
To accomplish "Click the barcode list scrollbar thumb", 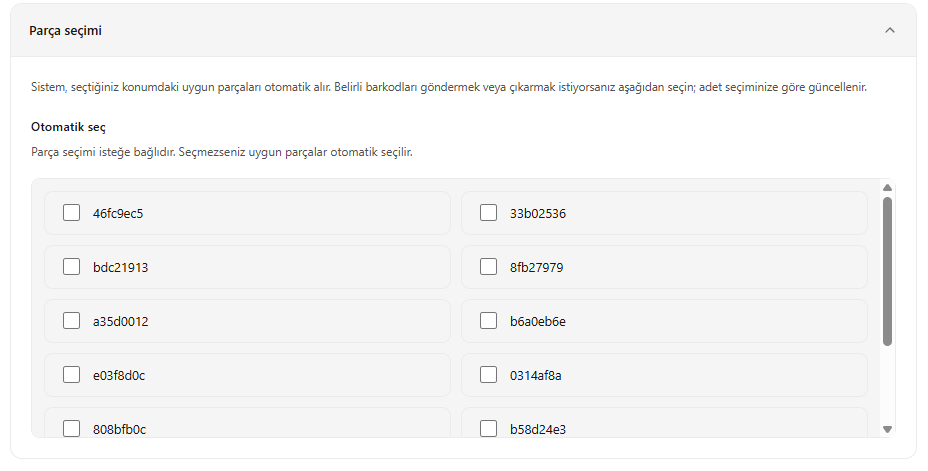I will (887, 271).
